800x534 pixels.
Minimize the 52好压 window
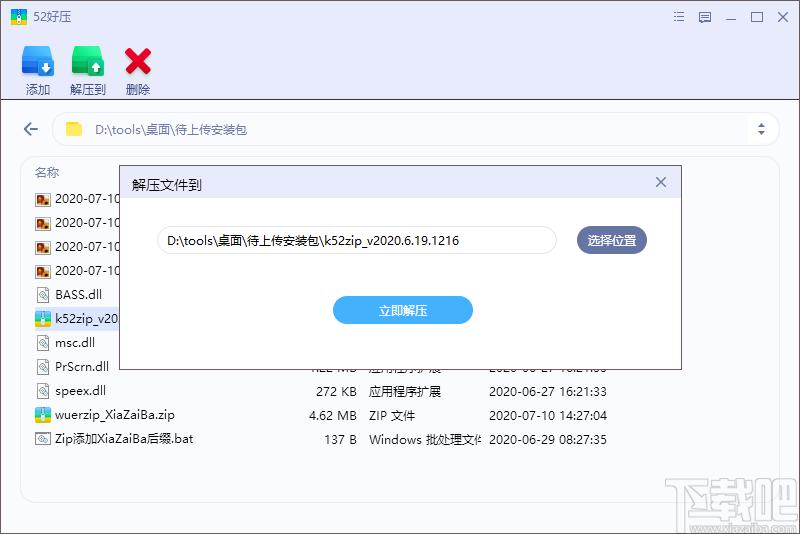731,18
